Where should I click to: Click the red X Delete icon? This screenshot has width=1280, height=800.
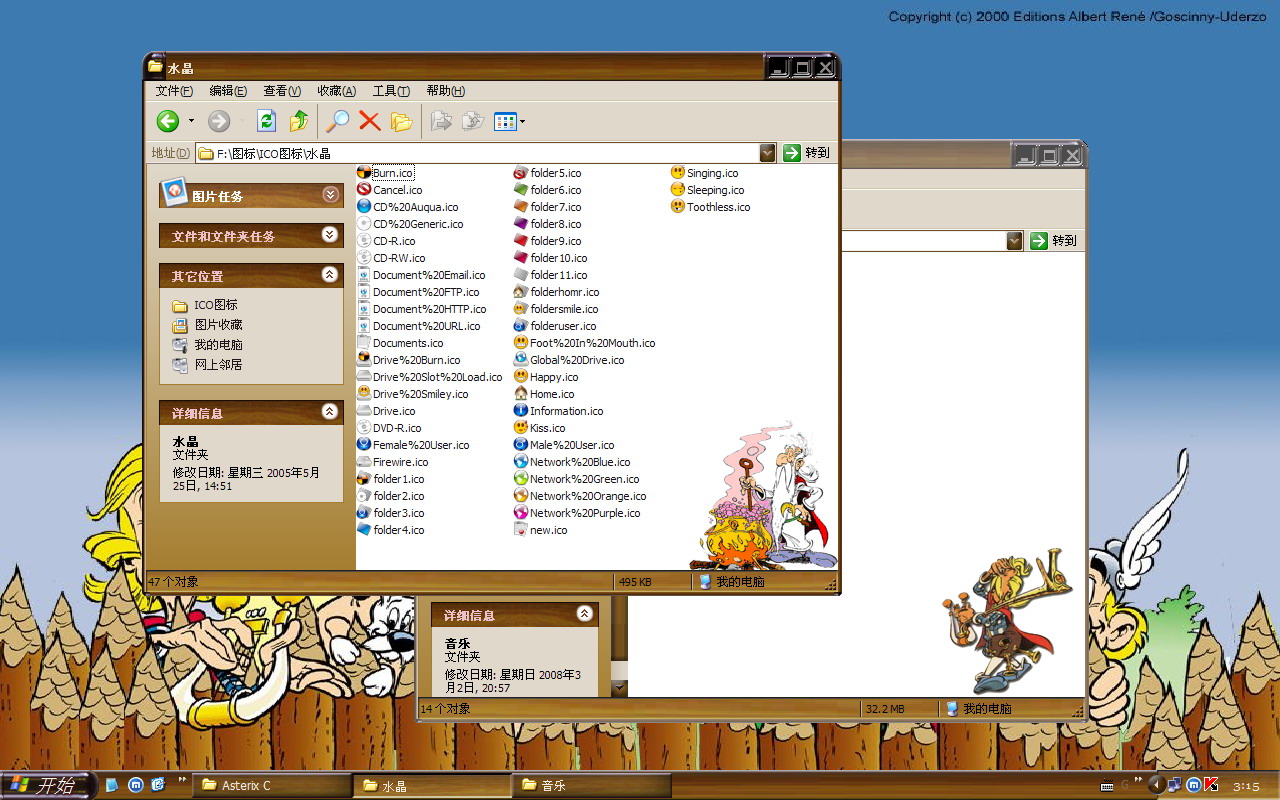click(x=370, y=121)
